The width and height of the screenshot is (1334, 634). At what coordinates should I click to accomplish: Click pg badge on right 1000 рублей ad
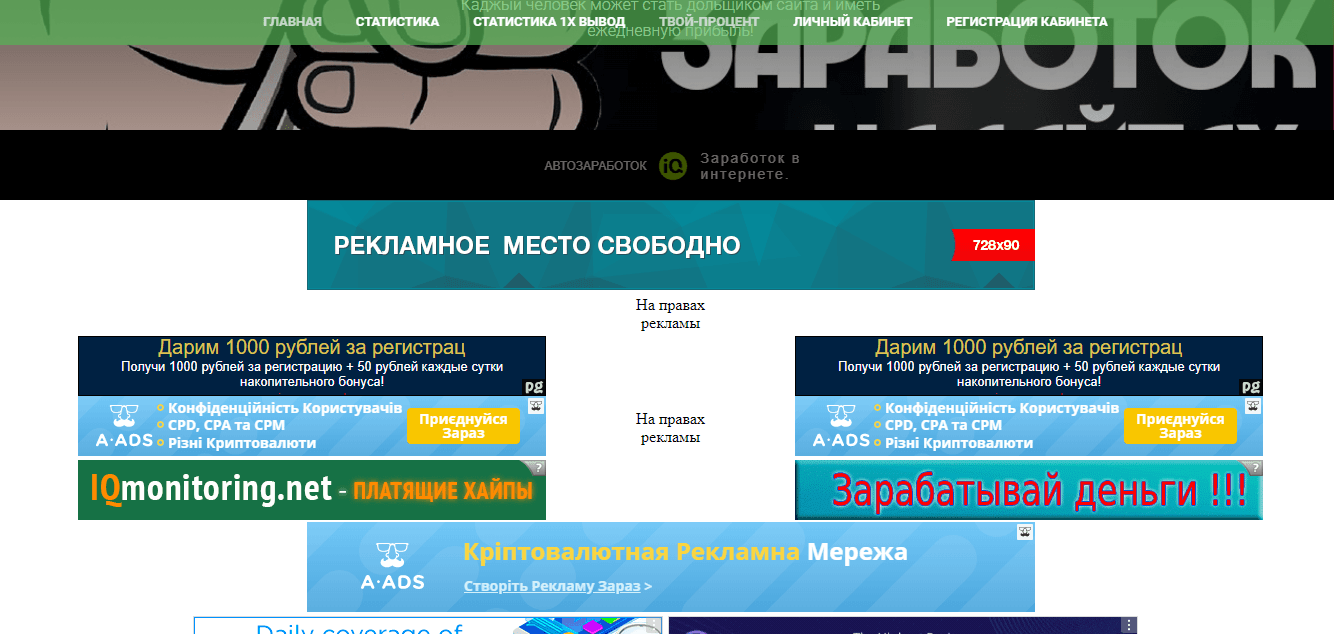coord(1251,387)
